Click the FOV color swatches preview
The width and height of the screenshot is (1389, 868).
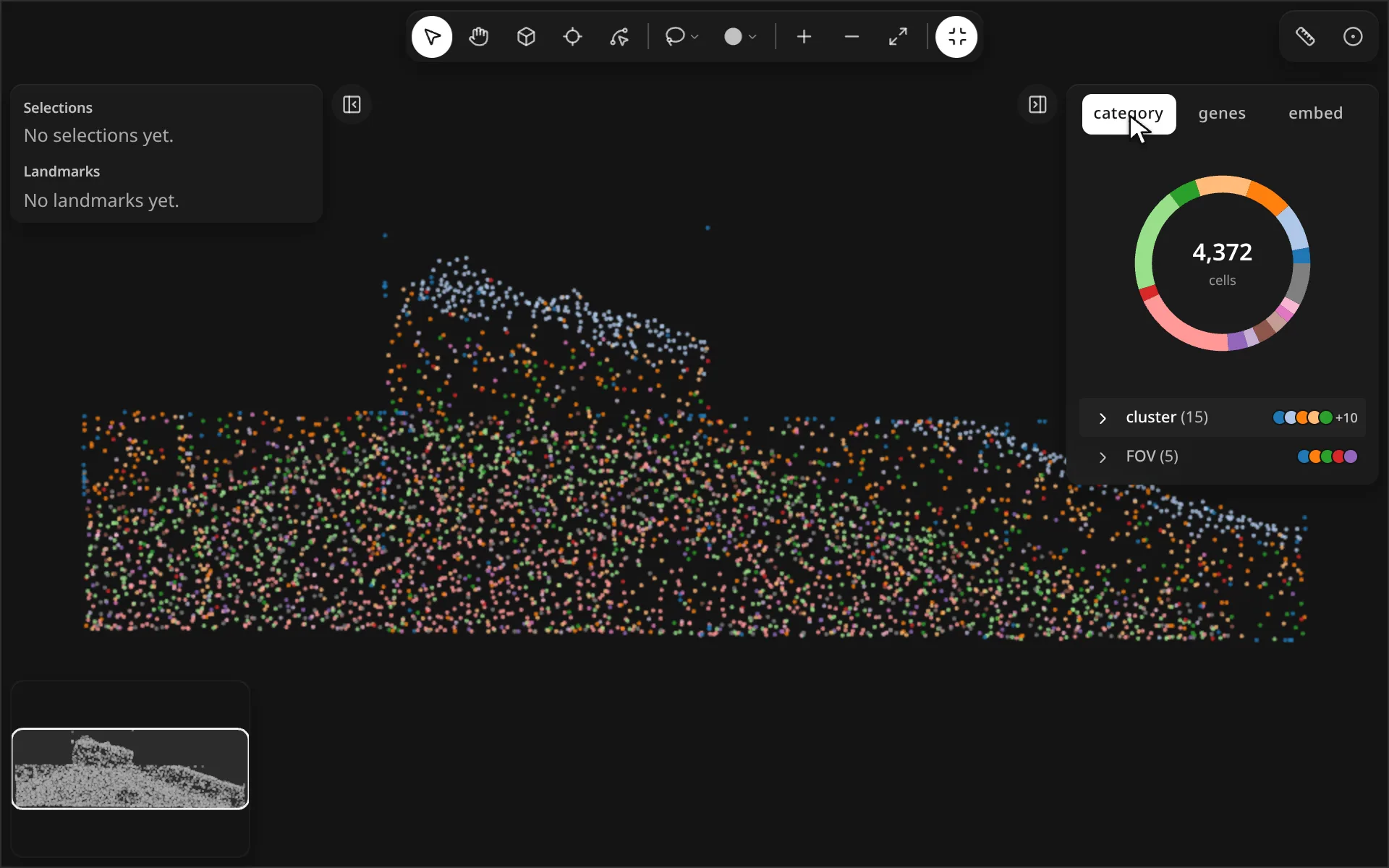click(x=1327, y=456)
